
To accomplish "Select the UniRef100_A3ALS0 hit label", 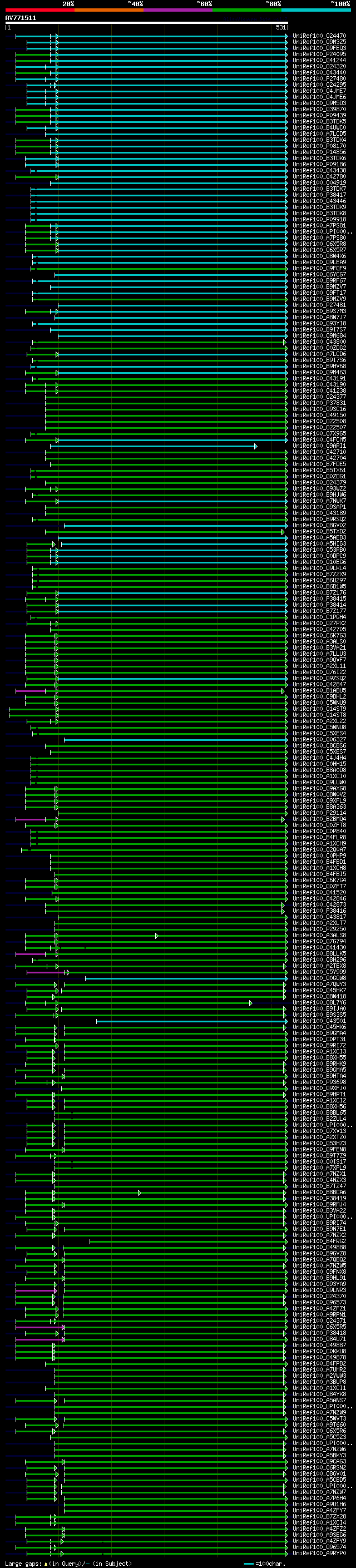I will tap(319, 641).
